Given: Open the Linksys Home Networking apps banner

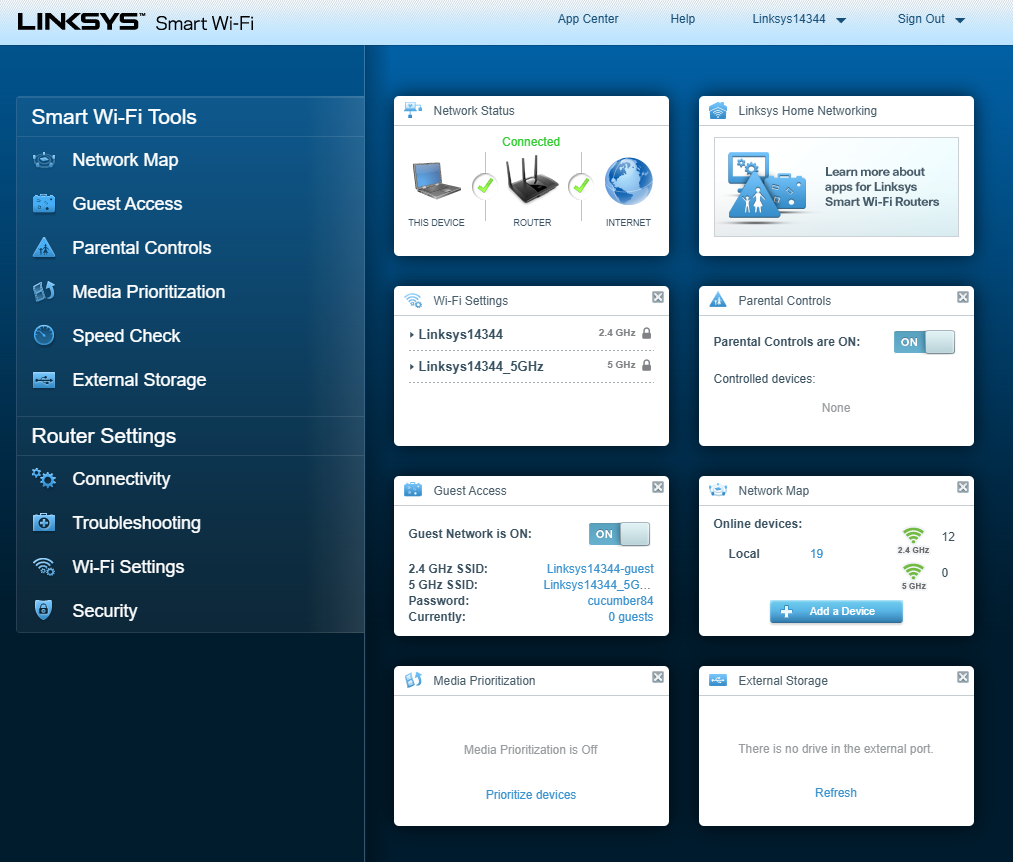Looking at the screenshot, I should coord(836,187).
